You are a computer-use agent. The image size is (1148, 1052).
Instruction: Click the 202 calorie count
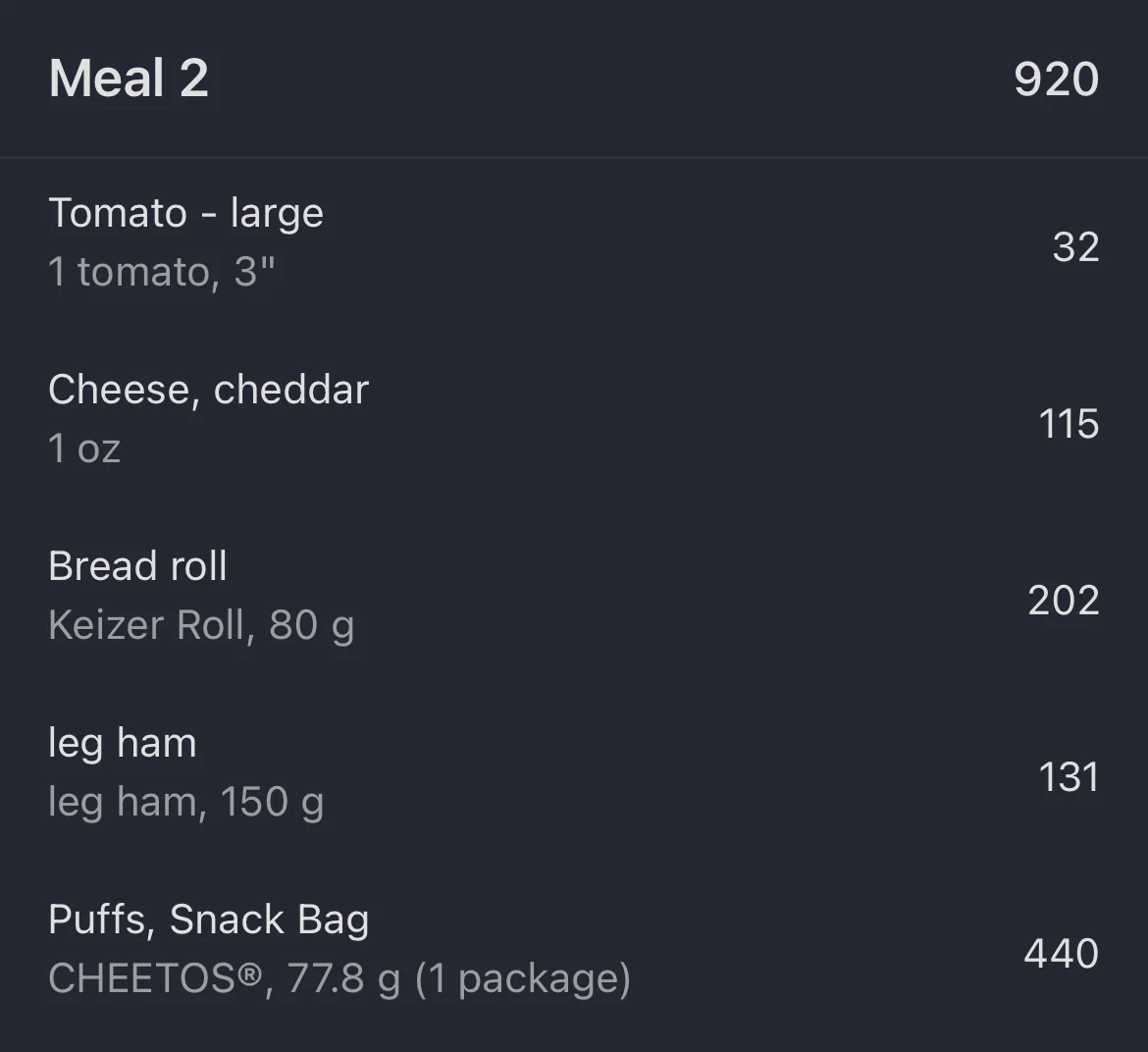pos(1064,601)
